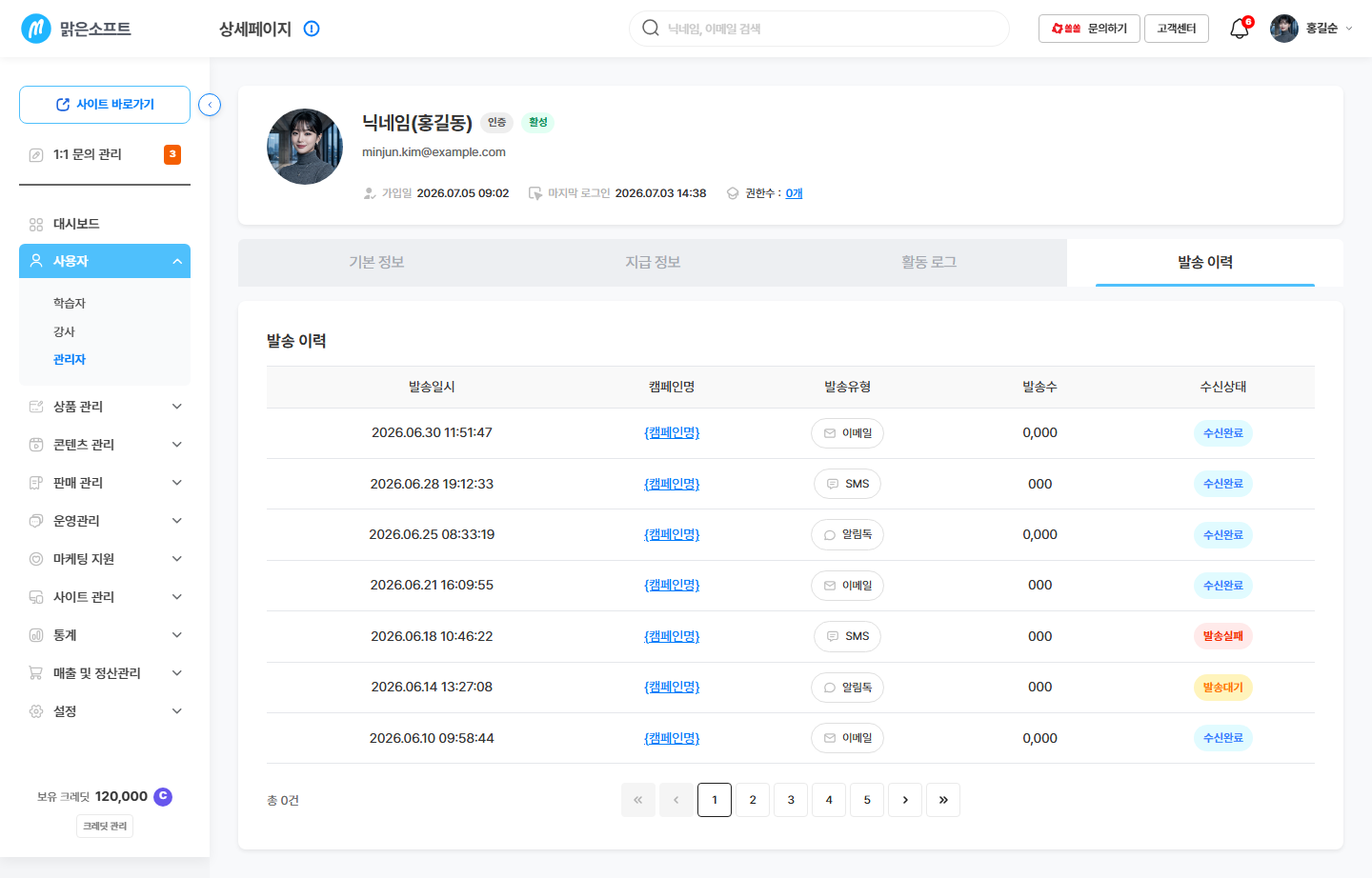Image resolution: width=1372 pixels, height=878 pixels.
Task: Open 고객센터
Action: 1177,29
